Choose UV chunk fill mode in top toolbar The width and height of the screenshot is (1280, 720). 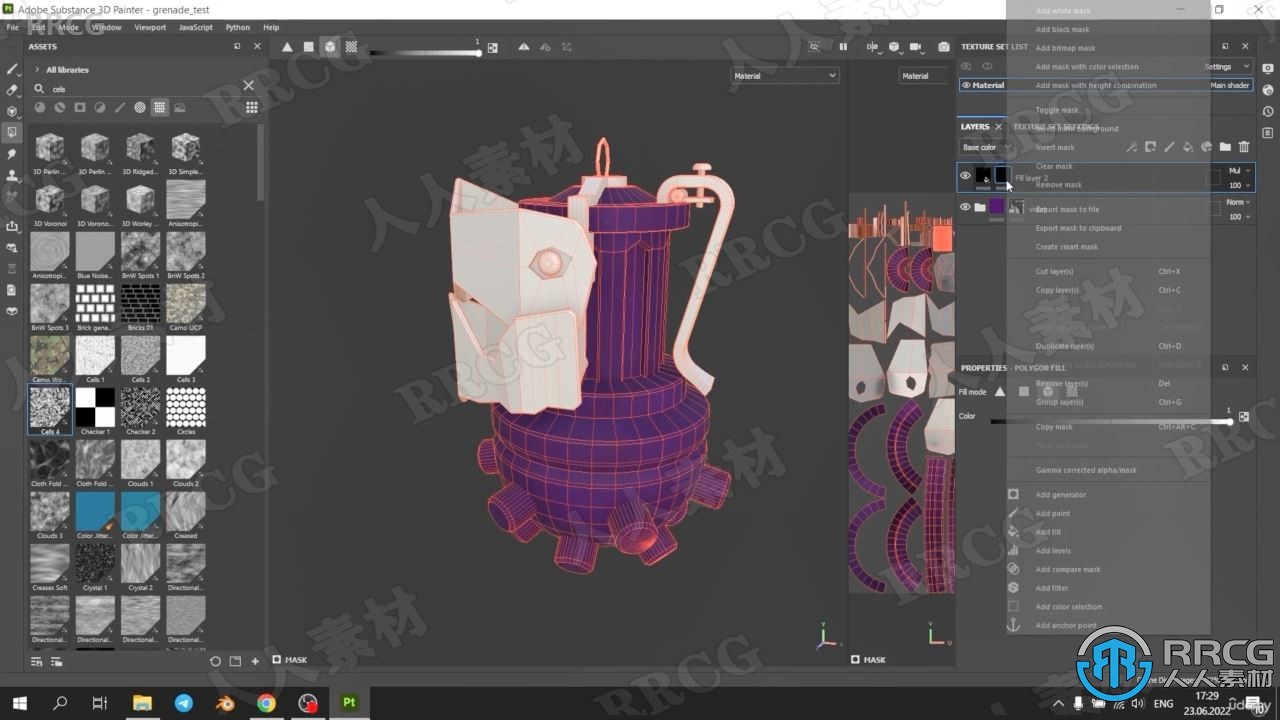351,47
